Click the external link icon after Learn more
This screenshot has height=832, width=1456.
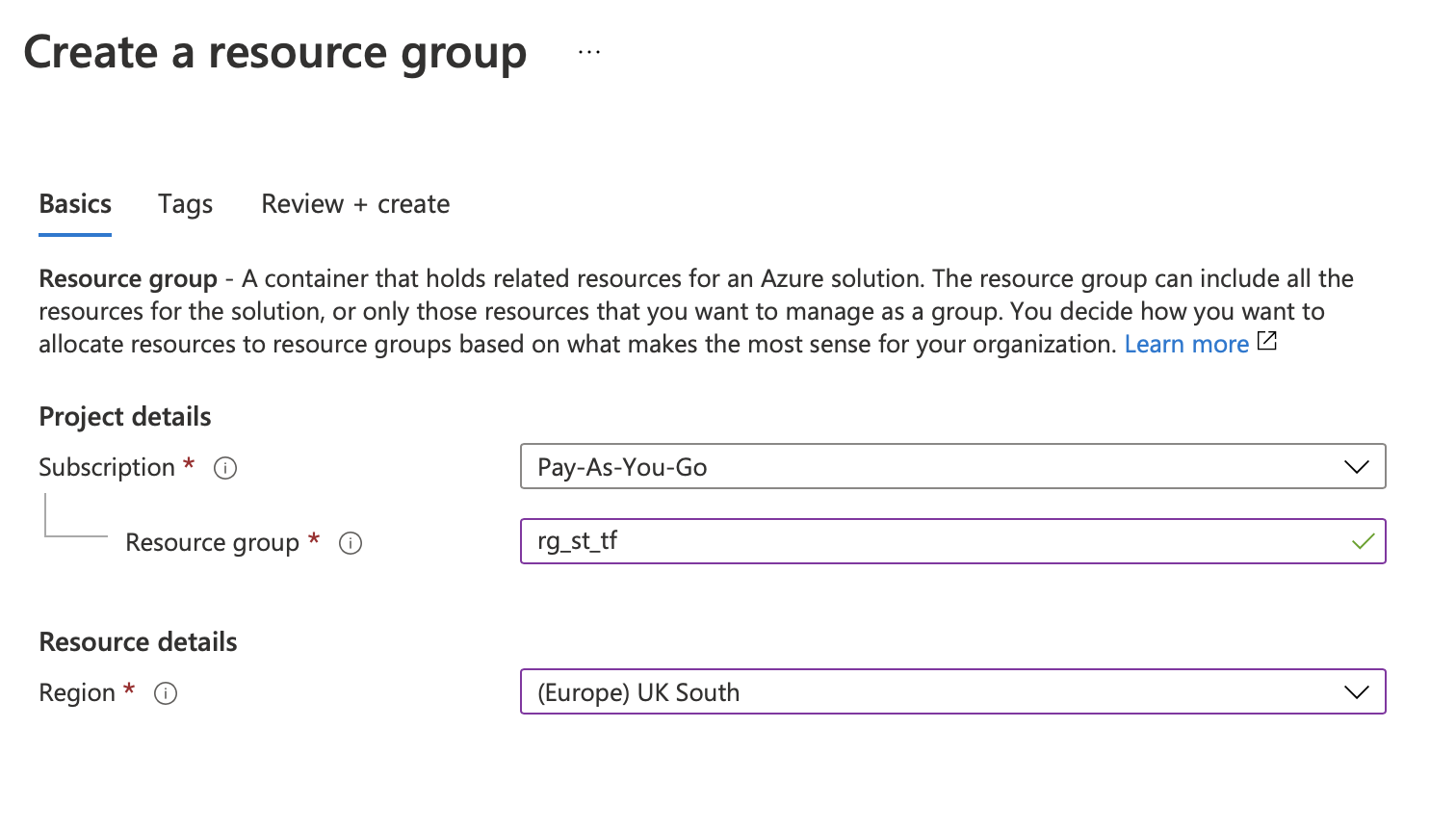[1267, 342]
